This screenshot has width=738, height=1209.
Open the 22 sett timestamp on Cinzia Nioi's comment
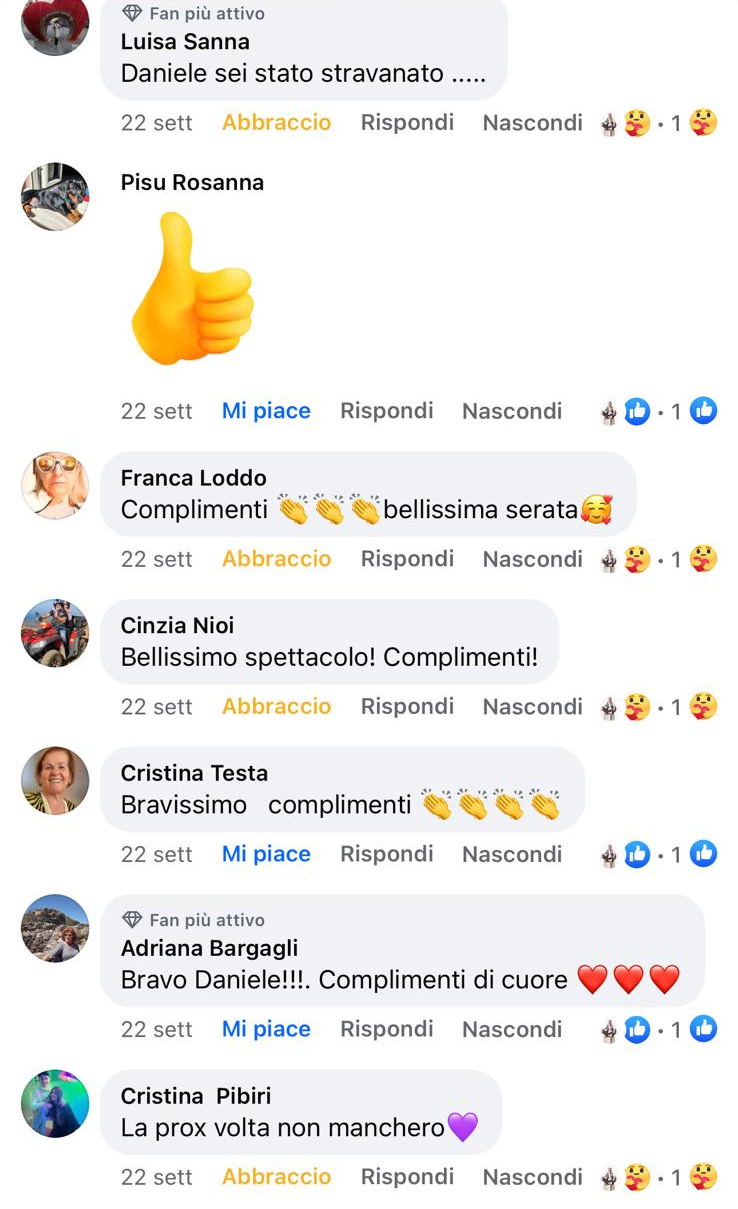coord(157,707)
